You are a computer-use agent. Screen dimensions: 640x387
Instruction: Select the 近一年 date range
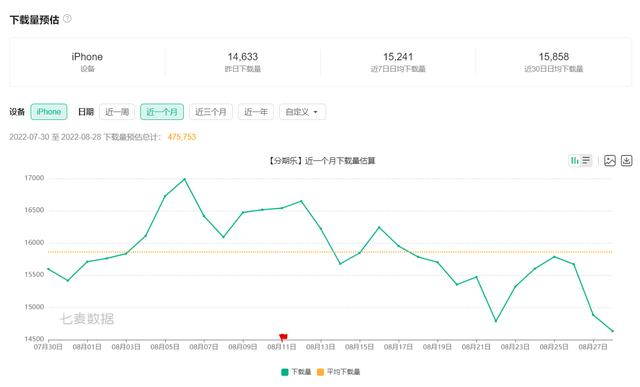coord(256,112)
